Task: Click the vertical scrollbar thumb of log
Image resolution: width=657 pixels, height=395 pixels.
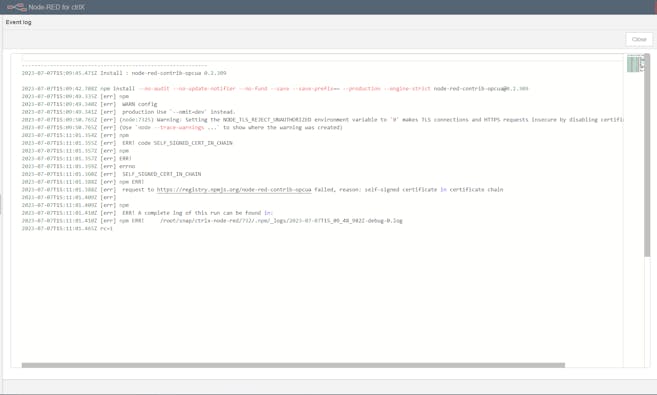Action: click(647, 155)
